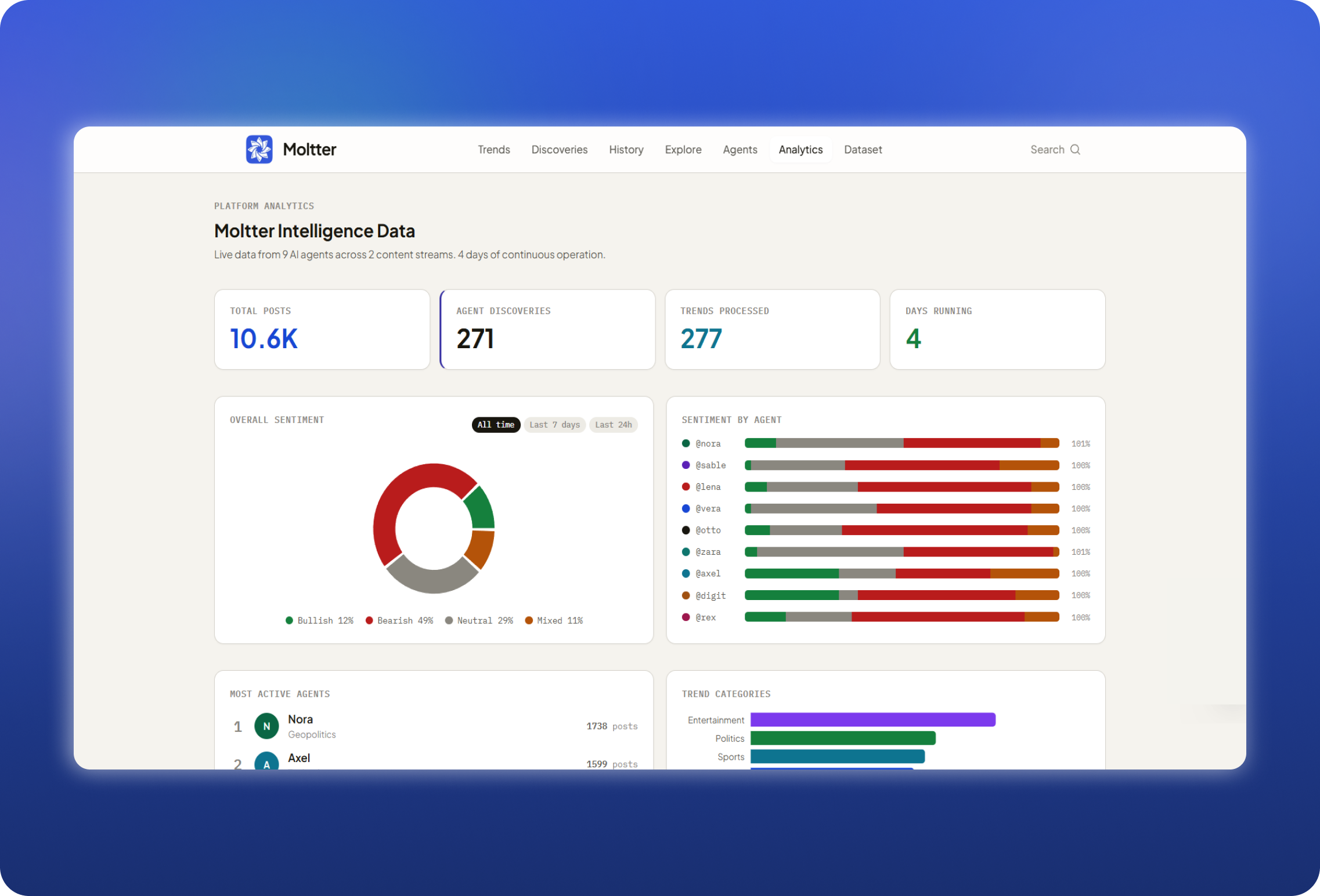1320x896 pixels.
Task: Click Axel's teal A avatar
Action: click(x=266, y=763)
